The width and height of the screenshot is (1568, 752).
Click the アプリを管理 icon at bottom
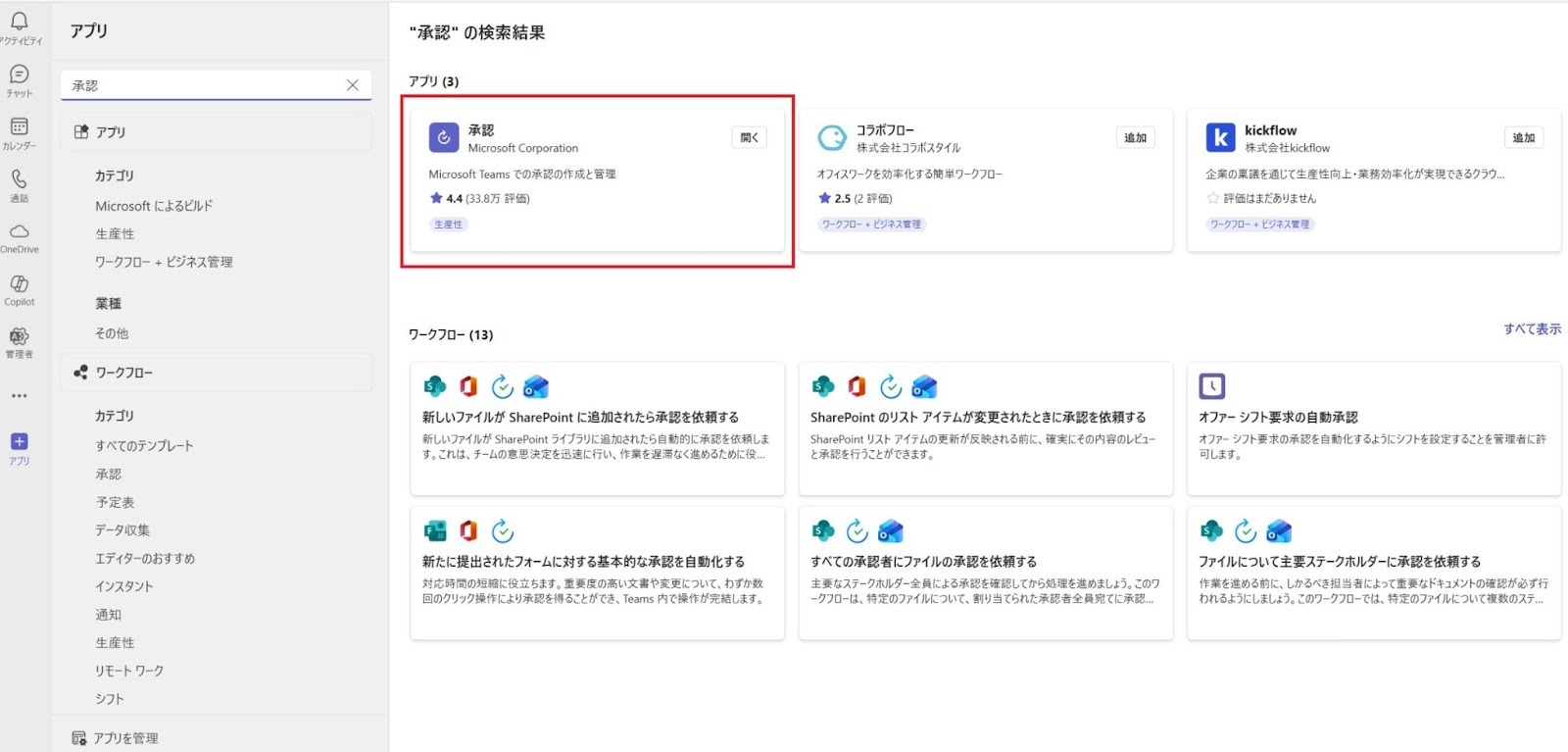tap(79, 738)
